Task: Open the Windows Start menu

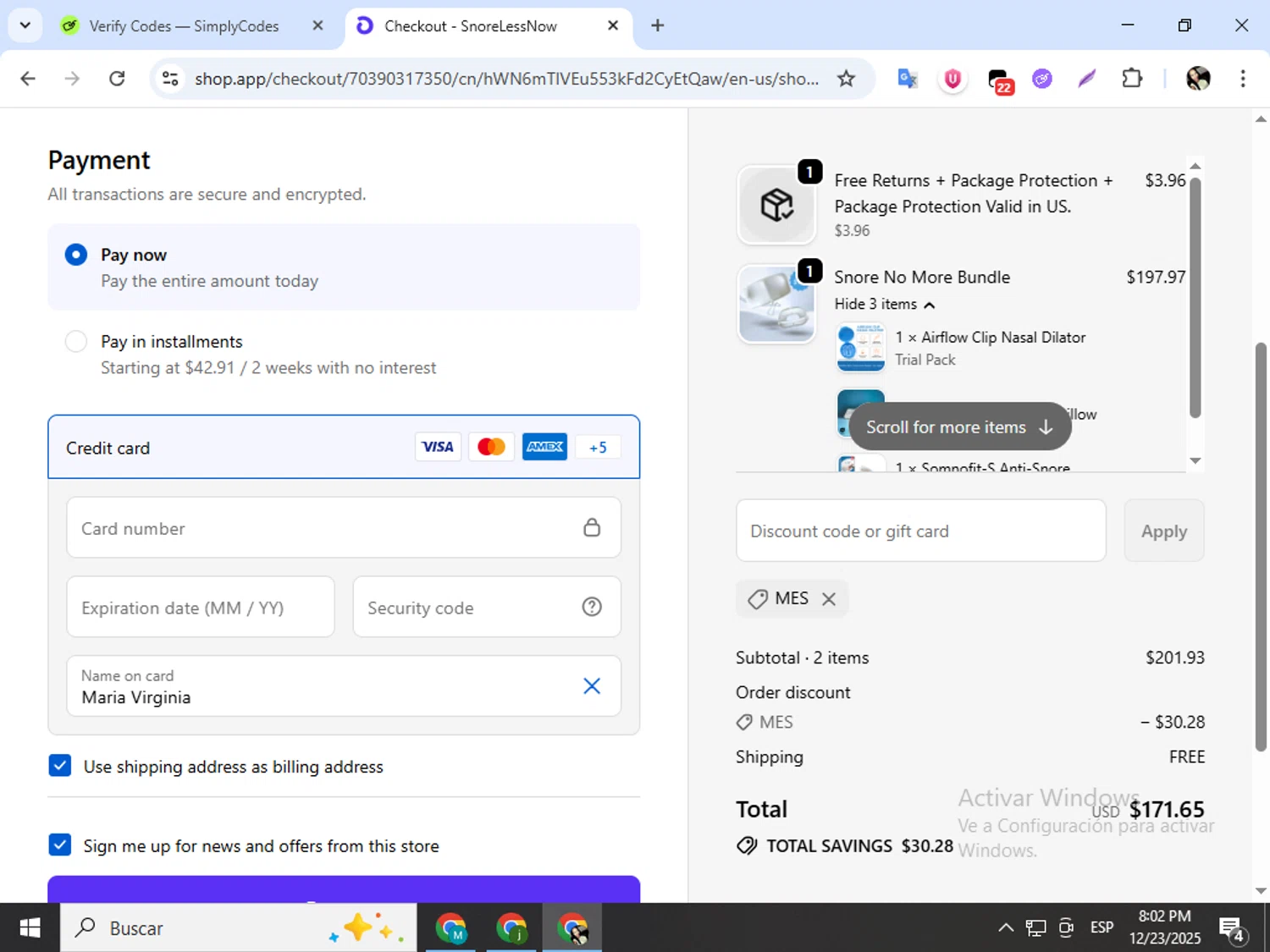Action: click(30, 927)
